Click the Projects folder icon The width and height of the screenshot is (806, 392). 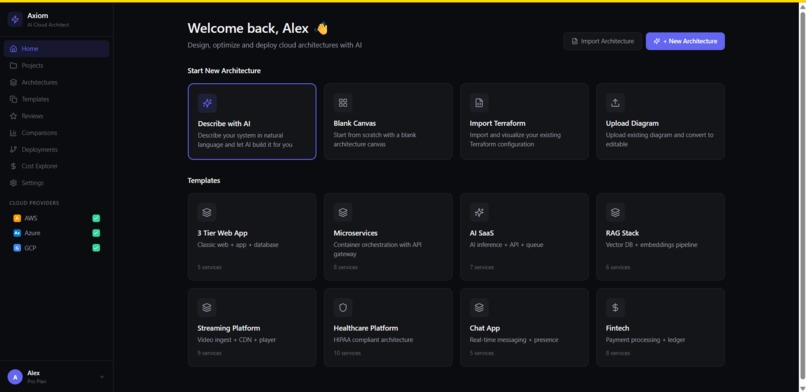click(x=13, y=66)
